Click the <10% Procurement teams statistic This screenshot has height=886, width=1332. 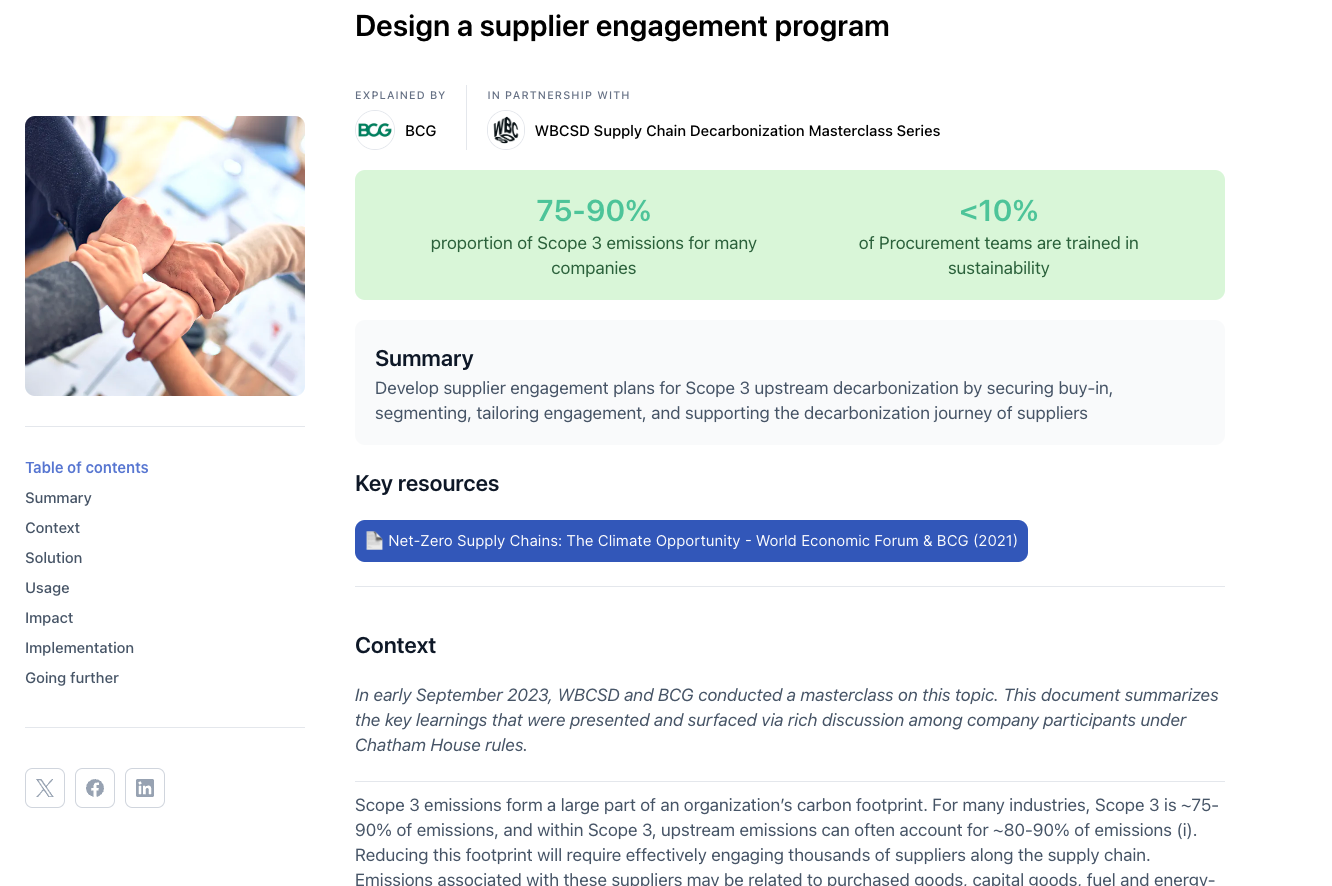click(x=998, y=211)
